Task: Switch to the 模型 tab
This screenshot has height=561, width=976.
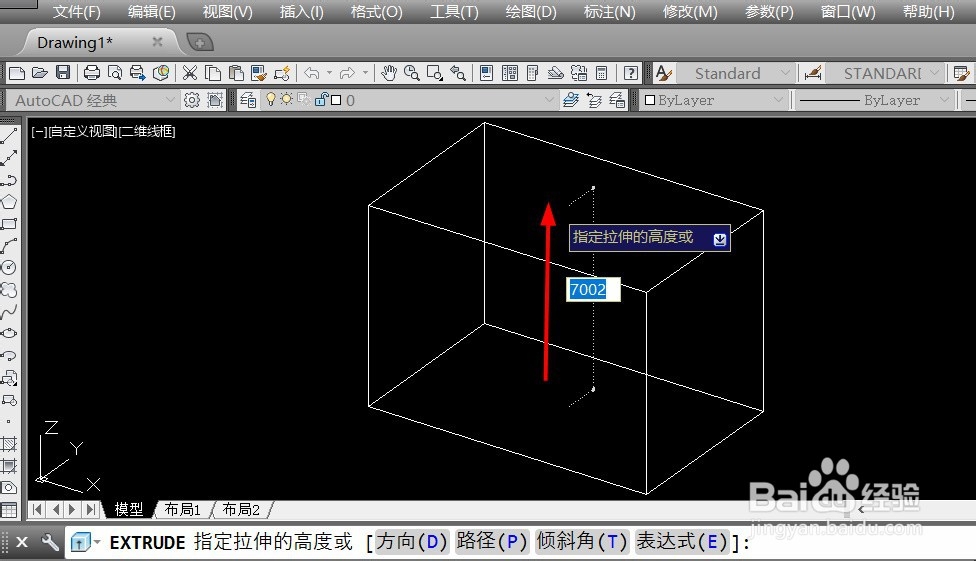Action: pos(129,509)
